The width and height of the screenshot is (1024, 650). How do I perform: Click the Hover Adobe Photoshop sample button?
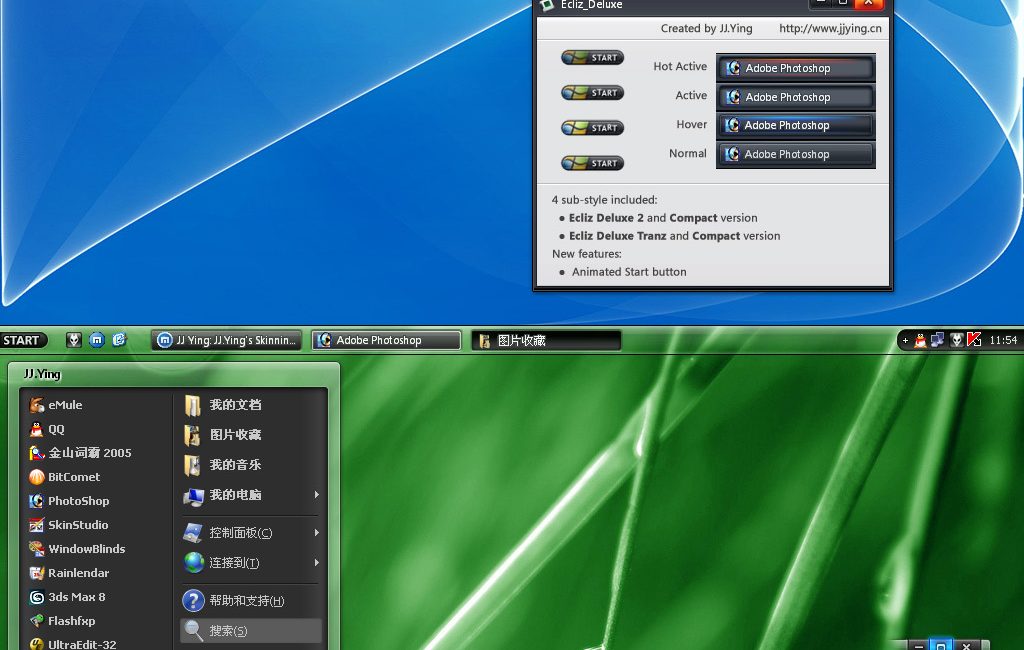click(796, 125)
